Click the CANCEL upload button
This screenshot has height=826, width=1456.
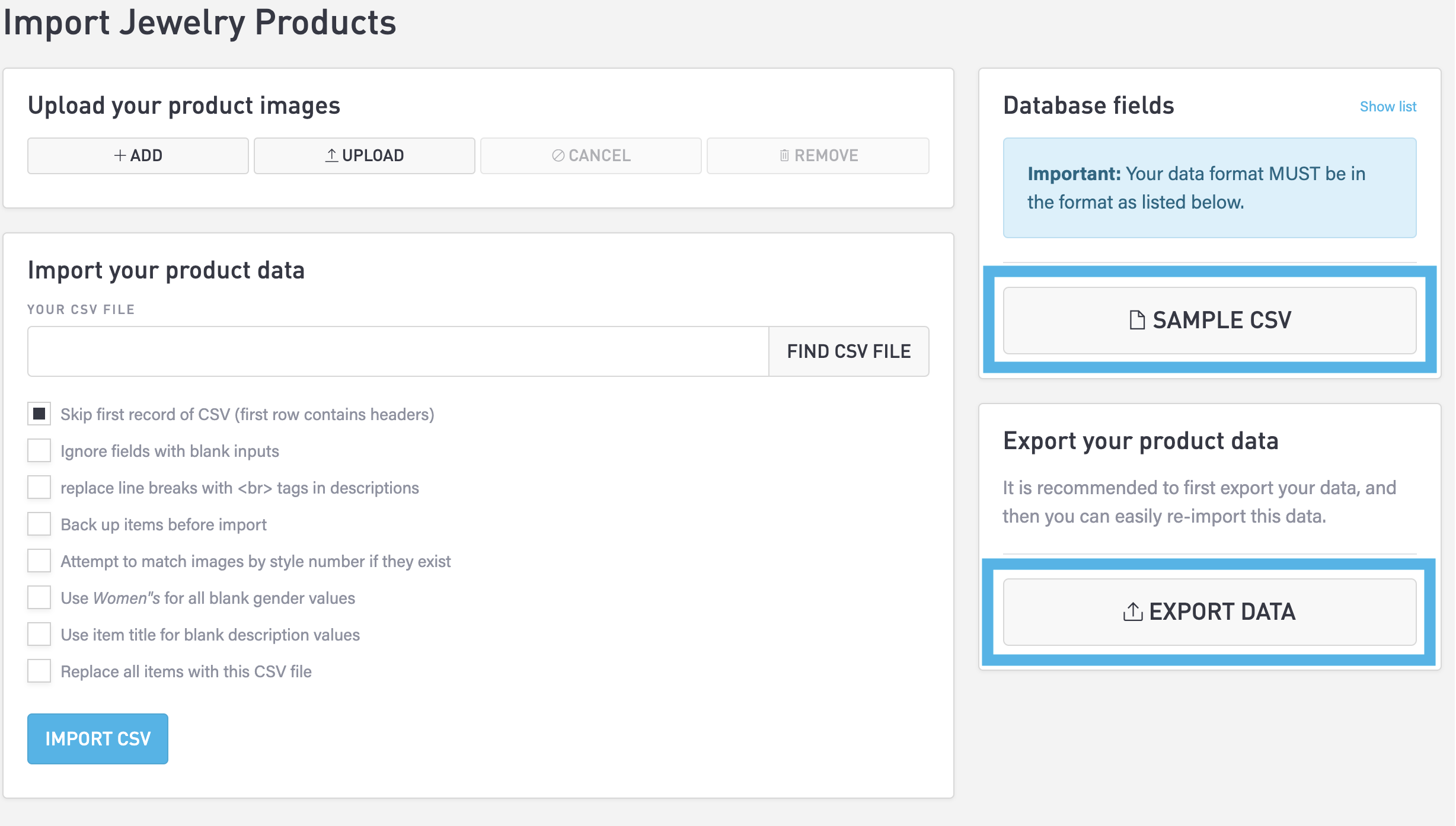[590, 156]
